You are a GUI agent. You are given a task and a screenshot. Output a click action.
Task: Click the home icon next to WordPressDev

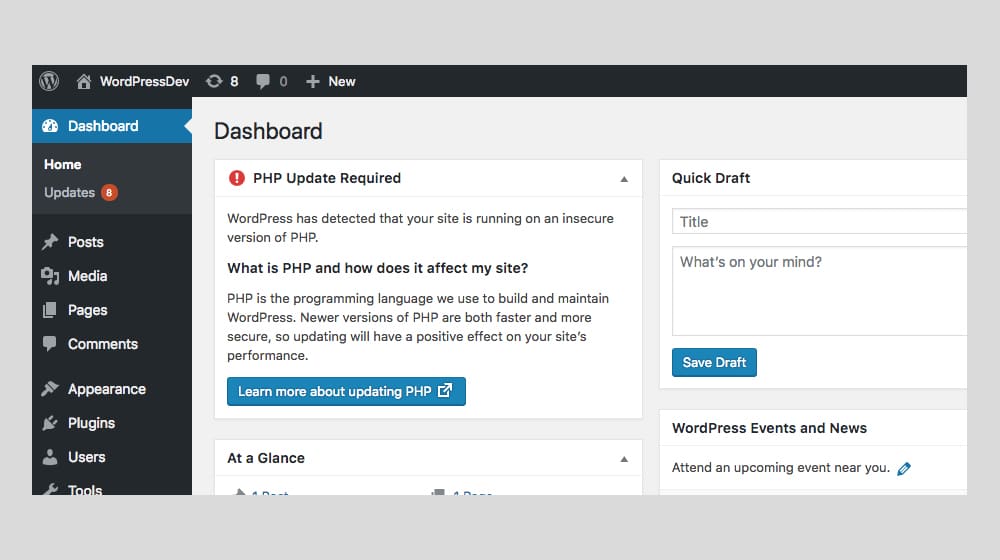pyautogui.click(x=84, y=81)
